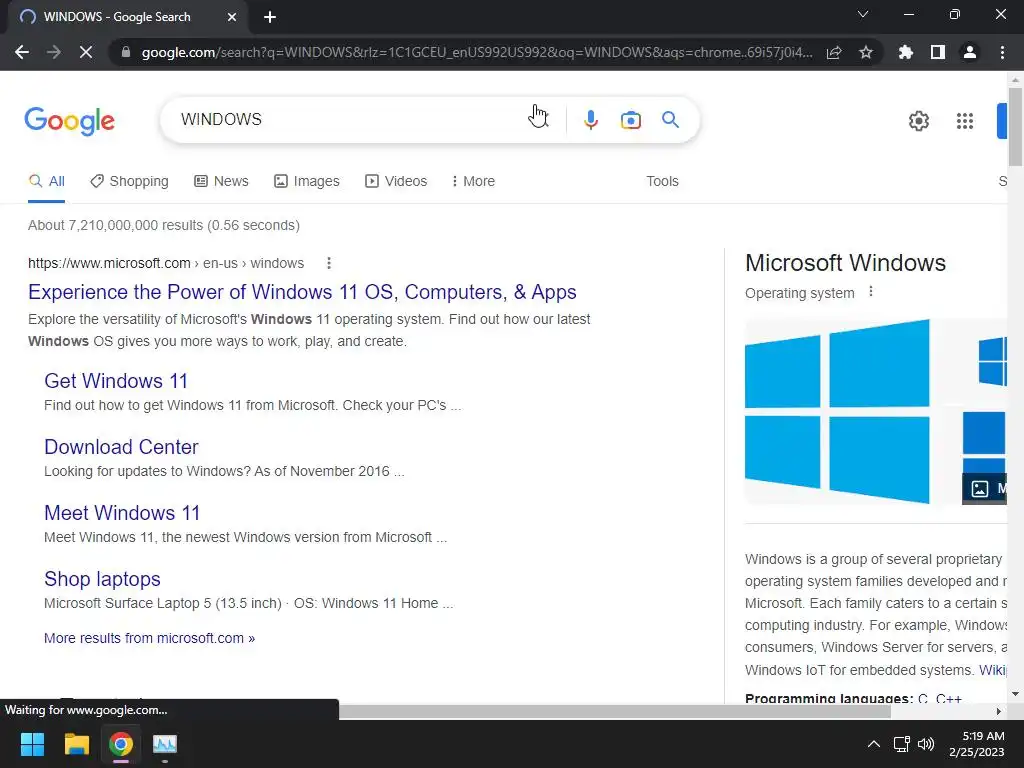Open the Download Center link
The image size is (1024, 768).
point(121,447)
